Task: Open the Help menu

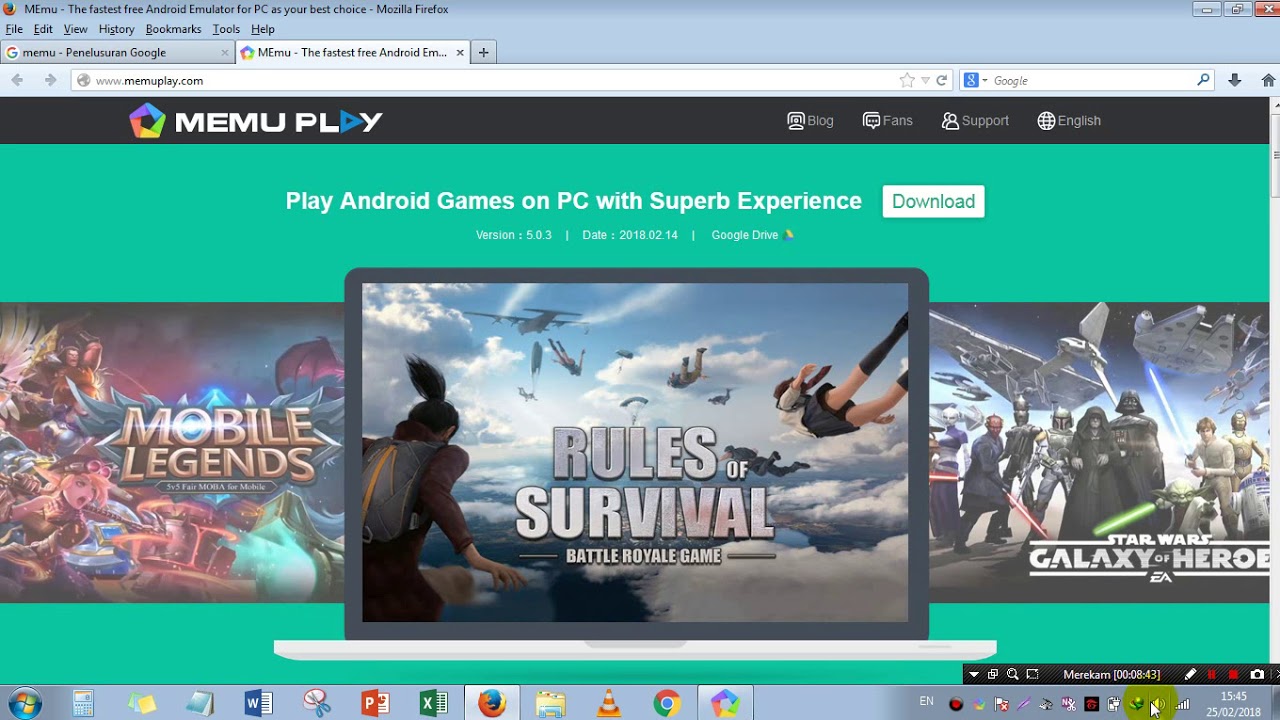Action: (x=263, y=29)
